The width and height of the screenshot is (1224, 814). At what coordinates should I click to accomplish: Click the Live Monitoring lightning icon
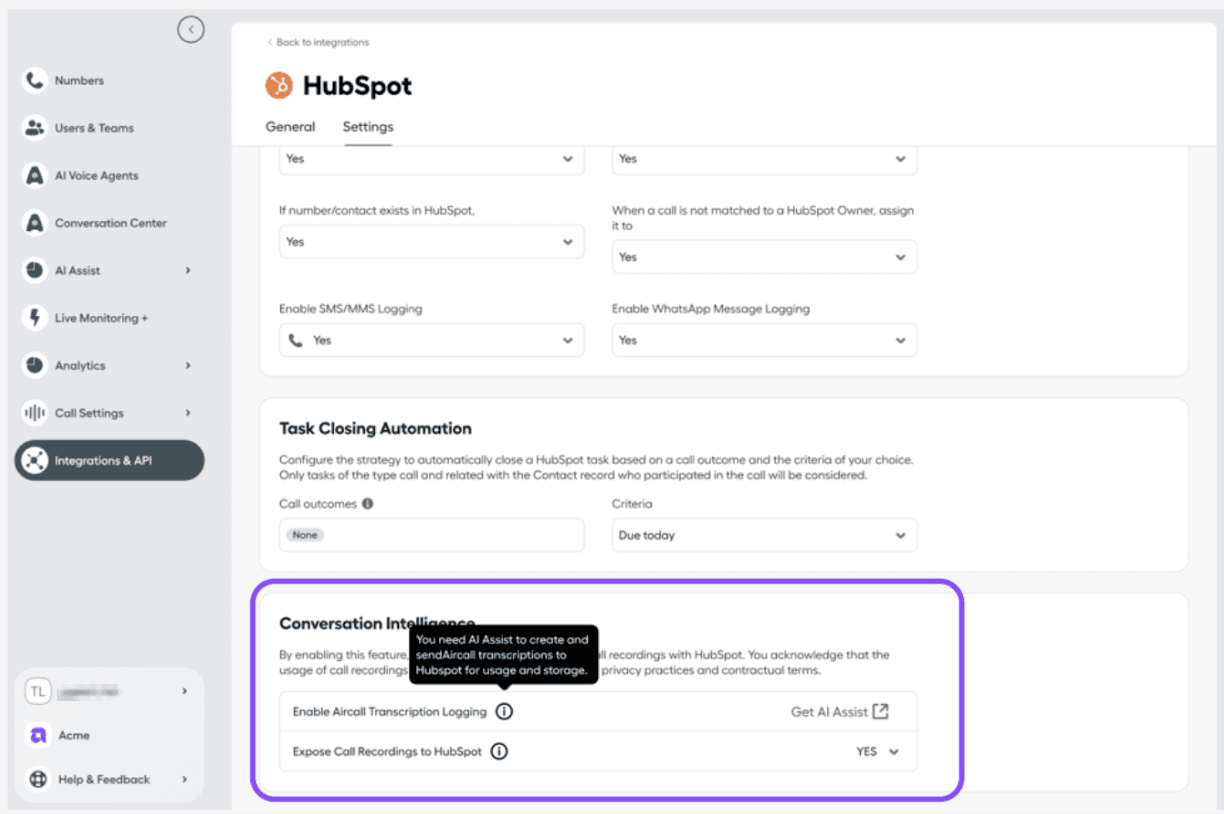tap(35, 318)
